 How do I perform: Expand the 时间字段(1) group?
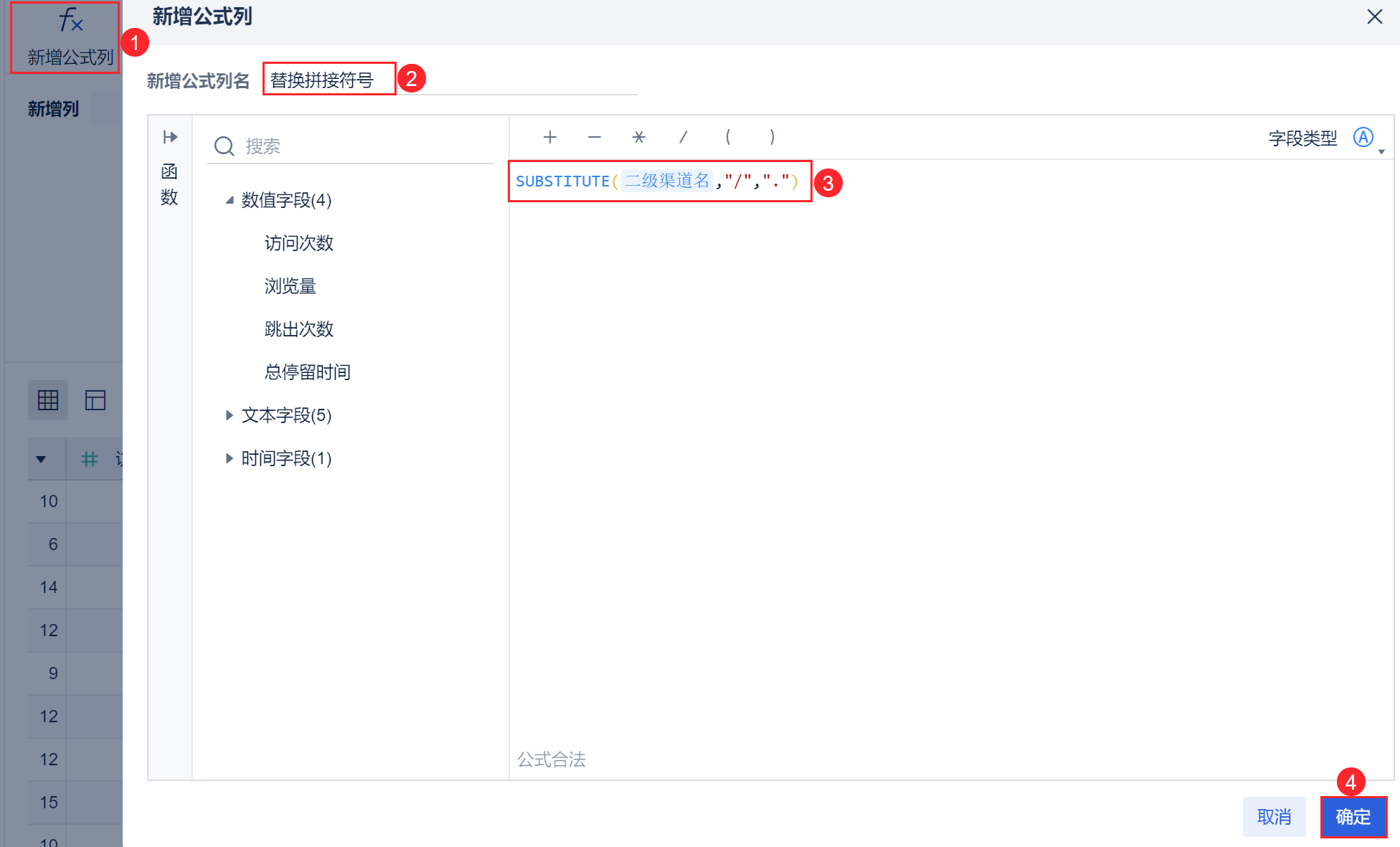point(230,458)
